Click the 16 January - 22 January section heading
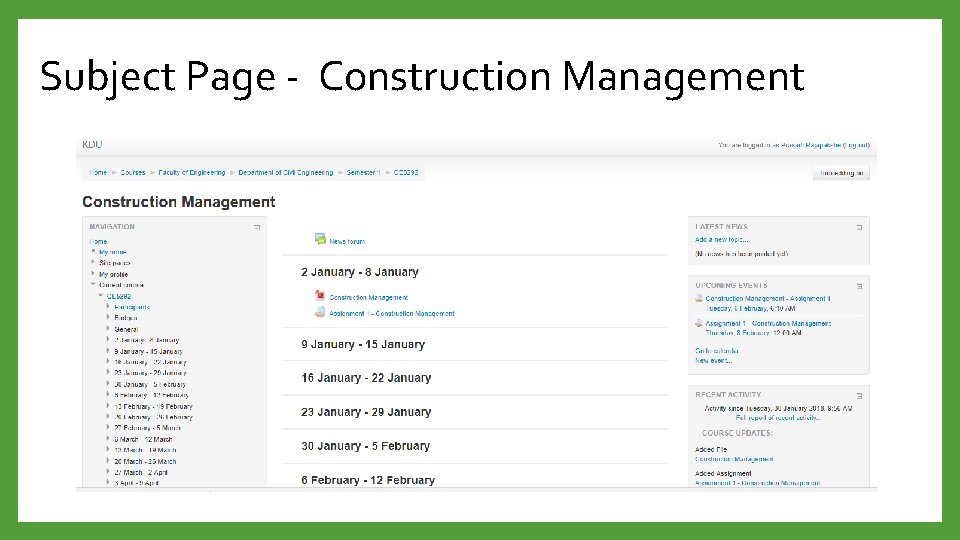The height and width of the screenshot is (540, 960). click(366, 378)
